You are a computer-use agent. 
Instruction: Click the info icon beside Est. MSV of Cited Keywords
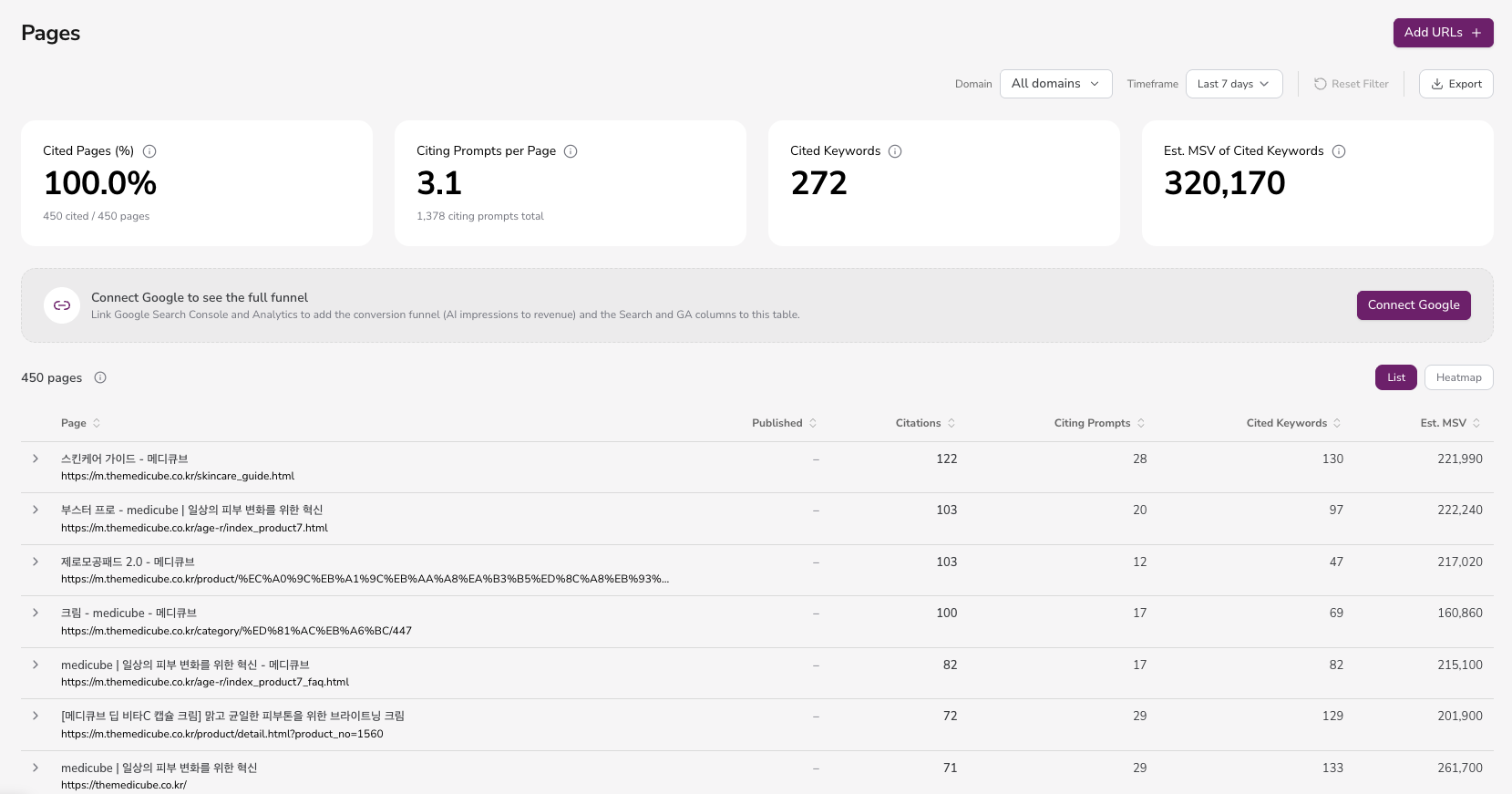click(x=1339, y=151)
